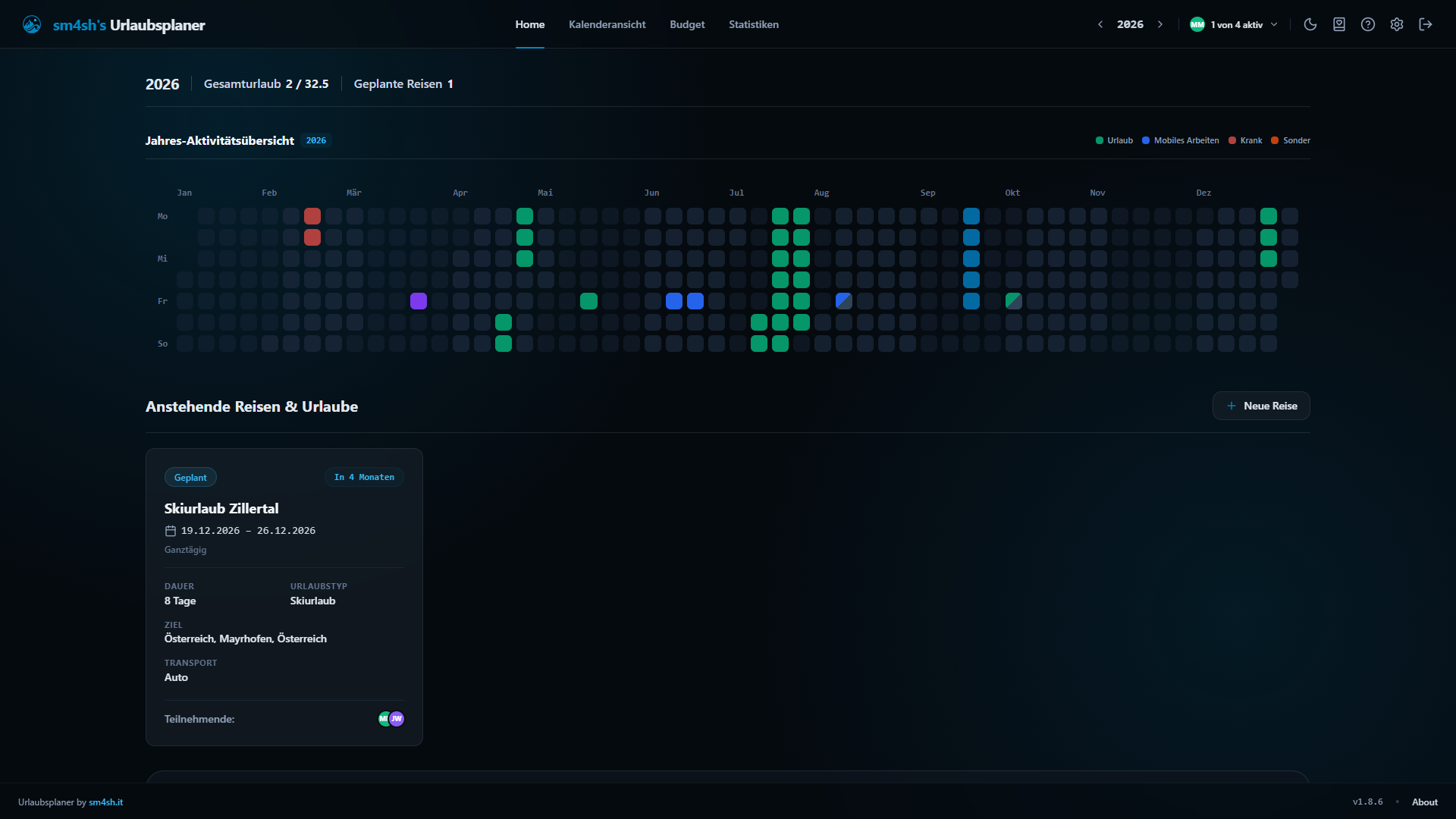Click the half-blue Friday cell in August
Image resolution: width=1456 pixels, height=819 pixels.
click(843, 301)
